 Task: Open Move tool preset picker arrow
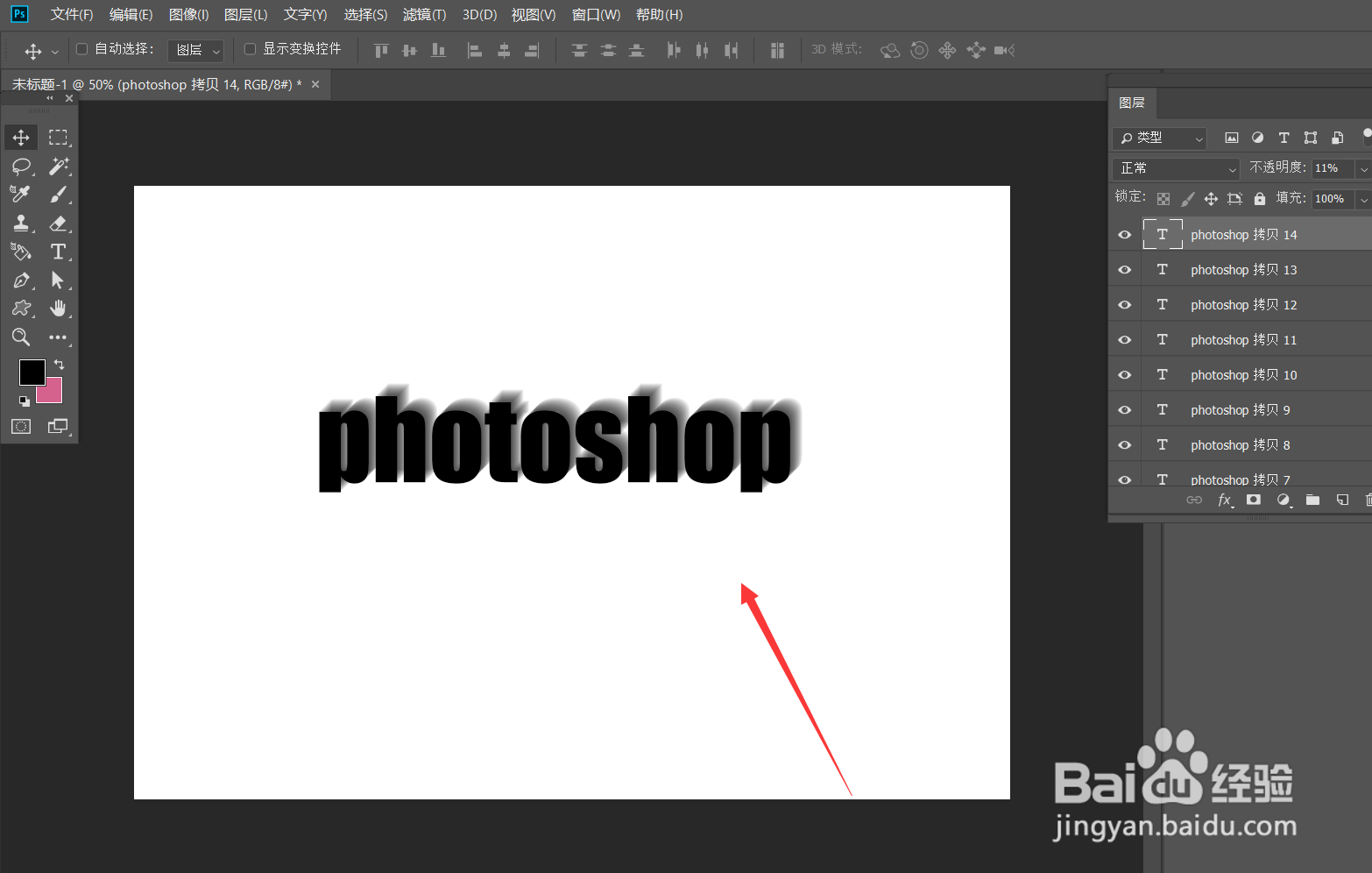pyautogui.click(x=55, y=51)
